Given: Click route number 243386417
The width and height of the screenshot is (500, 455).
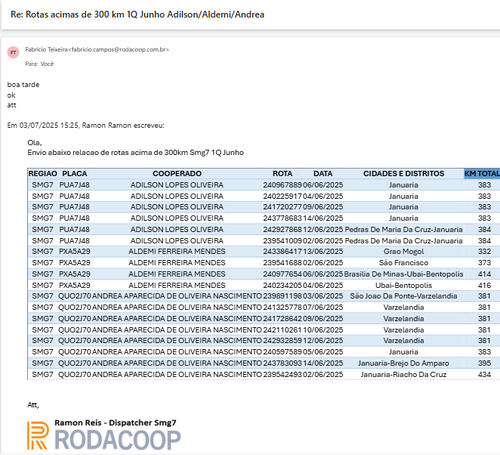Looking at the screenshot, I should coord(282,252).
